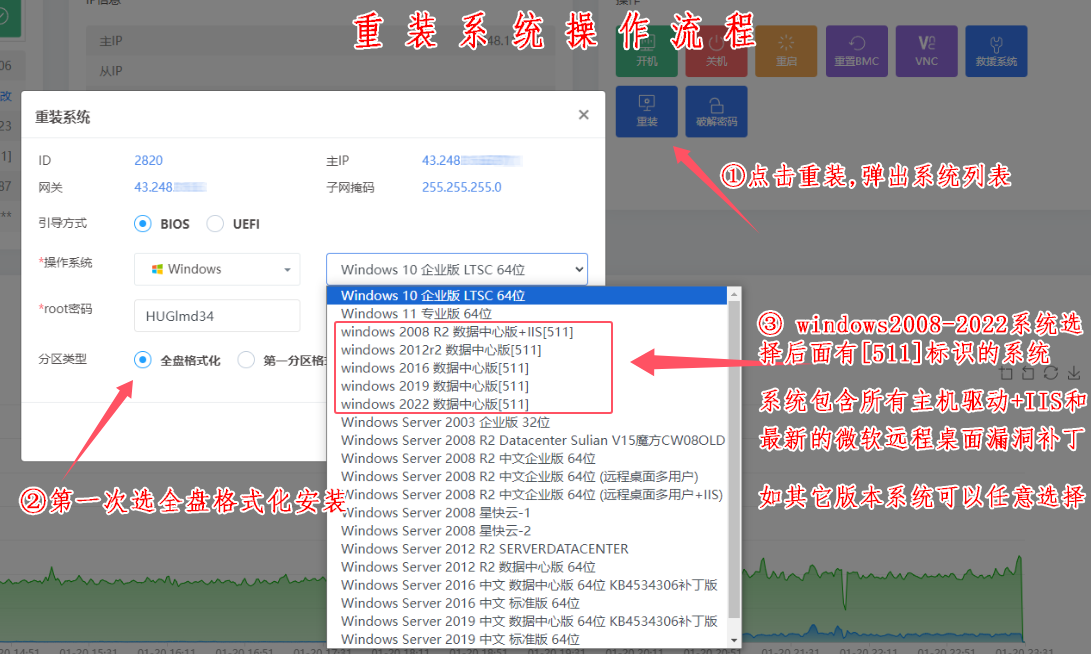Select Windows Server 2008 星快云-1
The image size is (1091, 654).
tap(527, 513)
